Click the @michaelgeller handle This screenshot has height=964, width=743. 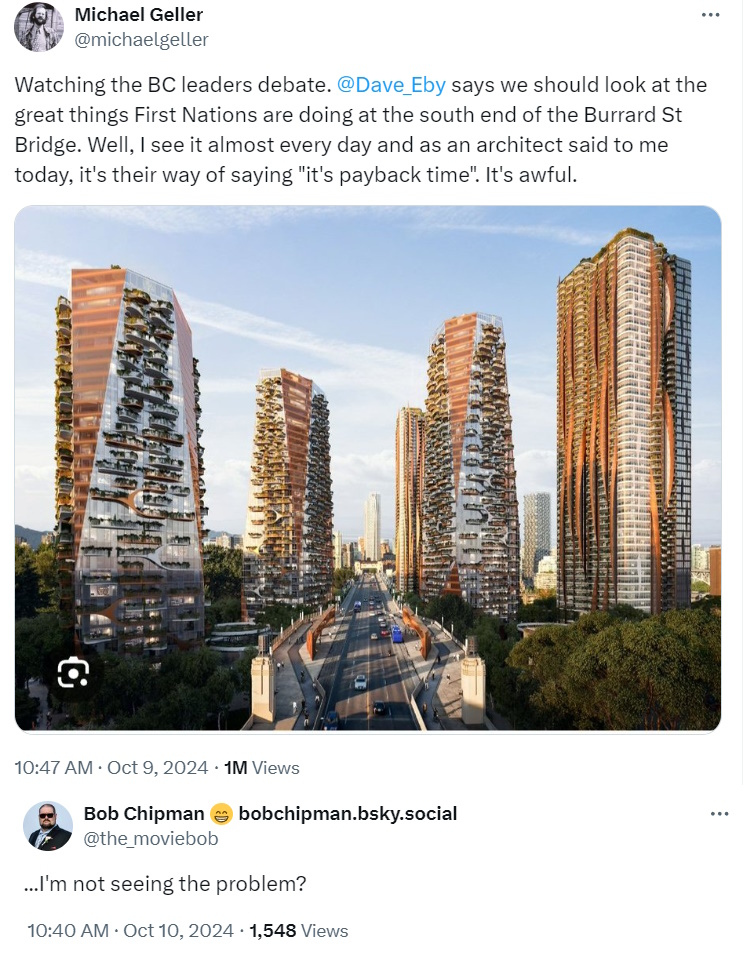[x=141, y=39]
